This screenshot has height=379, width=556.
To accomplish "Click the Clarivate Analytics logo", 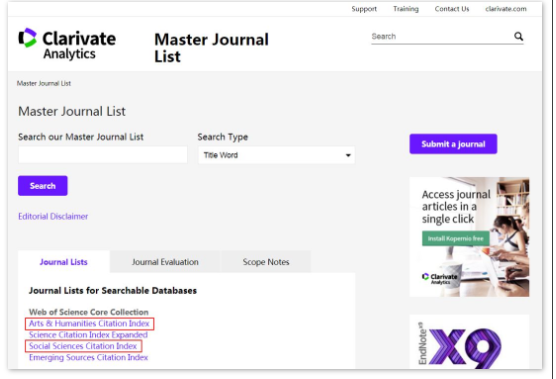I will pos(67,44).
